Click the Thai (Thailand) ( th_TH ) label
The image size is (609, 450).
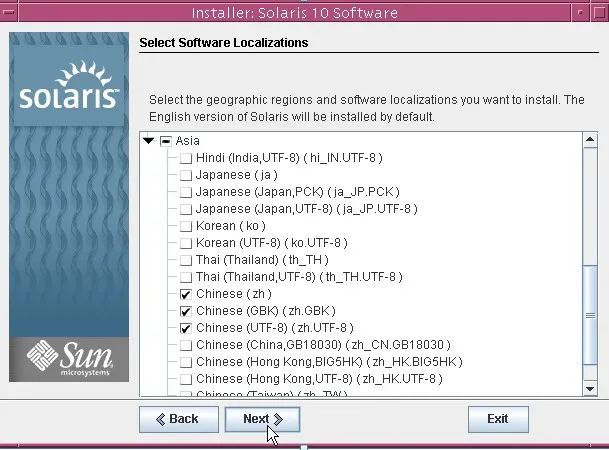pyautogui.click(x=262, y=260)
